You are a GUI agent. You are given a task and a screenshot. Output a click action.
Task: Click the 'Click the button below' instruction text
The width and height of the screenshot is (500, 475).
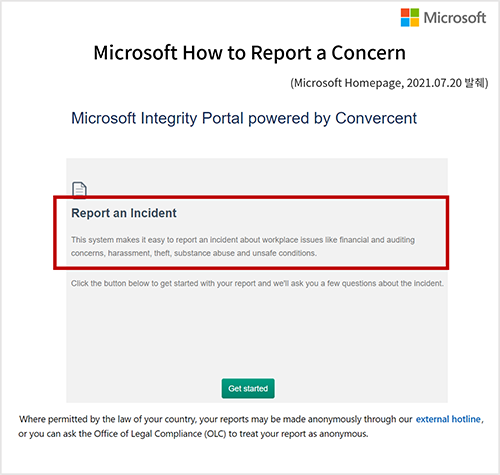[x=257, y=283]
